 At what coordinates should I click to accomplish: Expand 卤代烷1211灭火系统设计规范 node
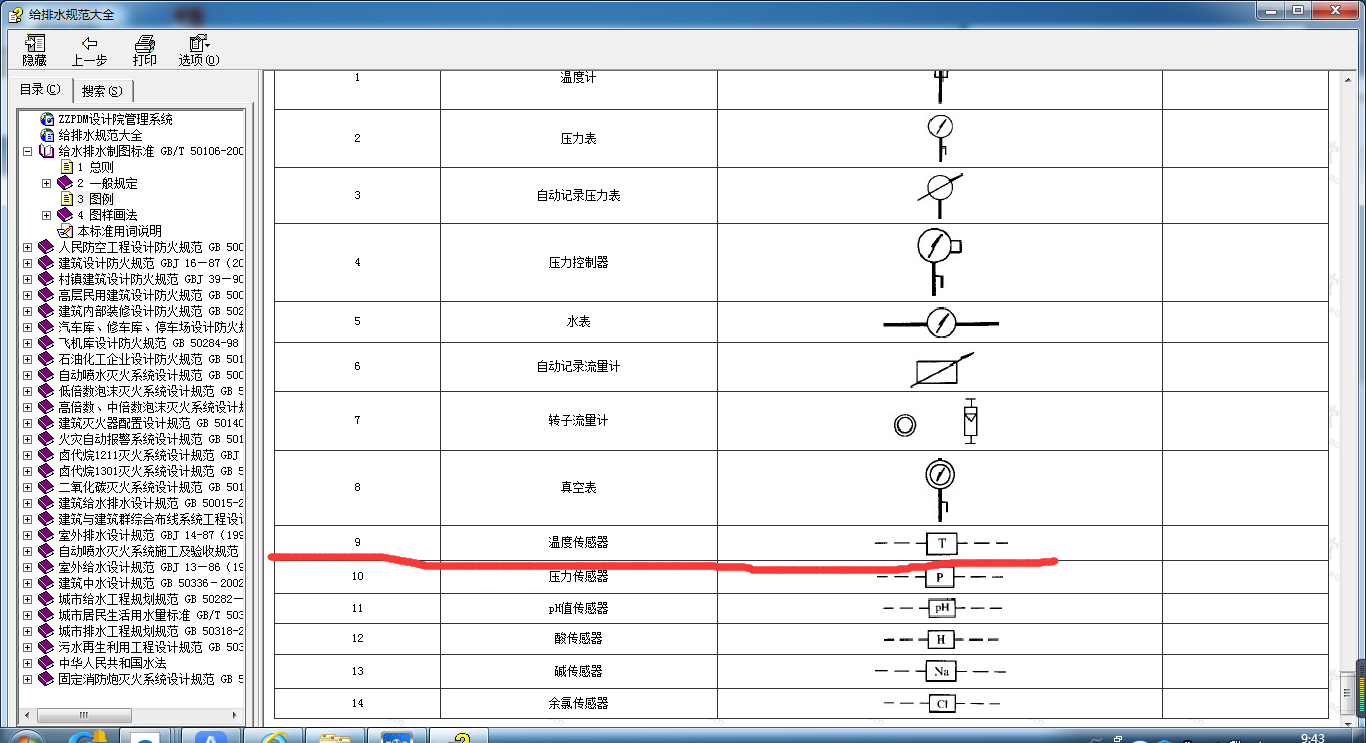pyautogui.click(x=28, y=455)
